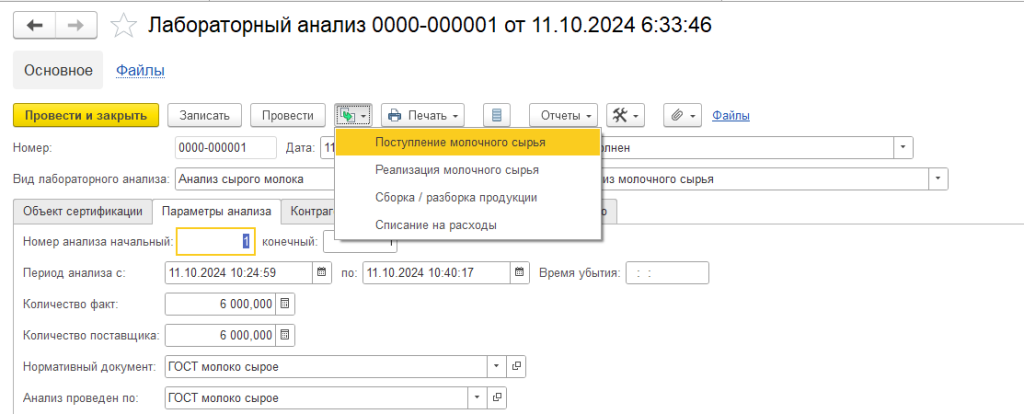Screen dimensions: 1024x414
Task: Open the document movements report icon
Action: coord(497,116)
